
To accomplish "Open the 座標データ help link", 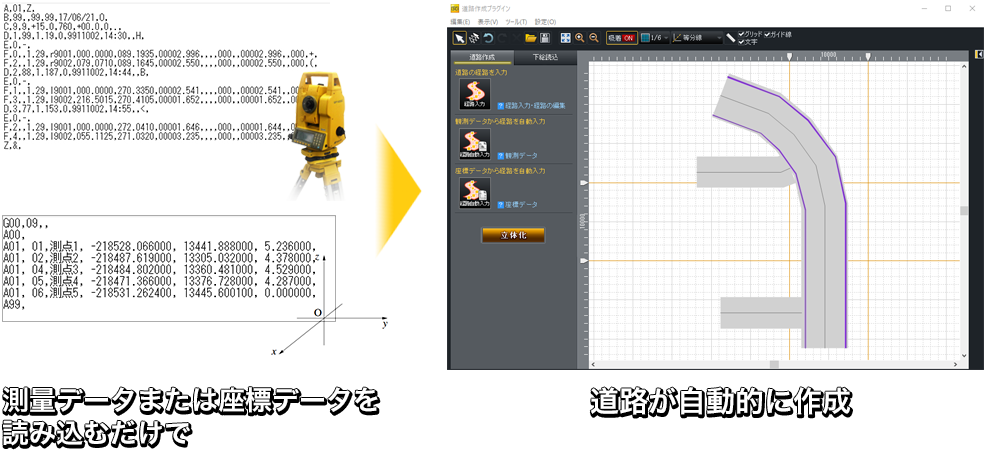I will click(522, 205).
